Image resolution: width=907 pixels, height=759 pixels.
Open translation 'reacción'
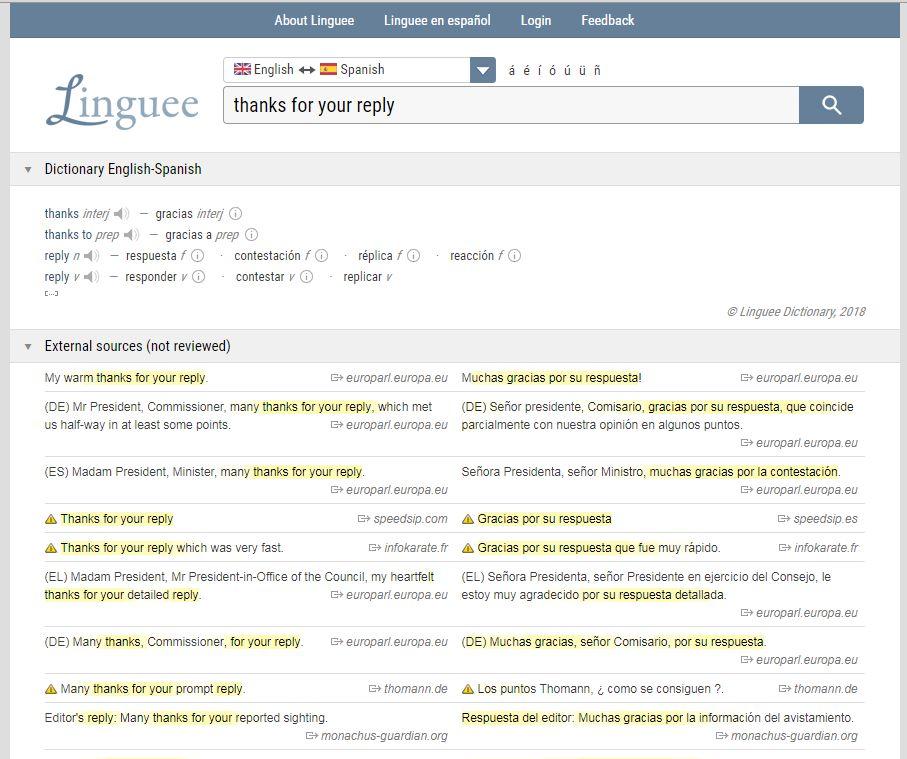coord(472,256)
